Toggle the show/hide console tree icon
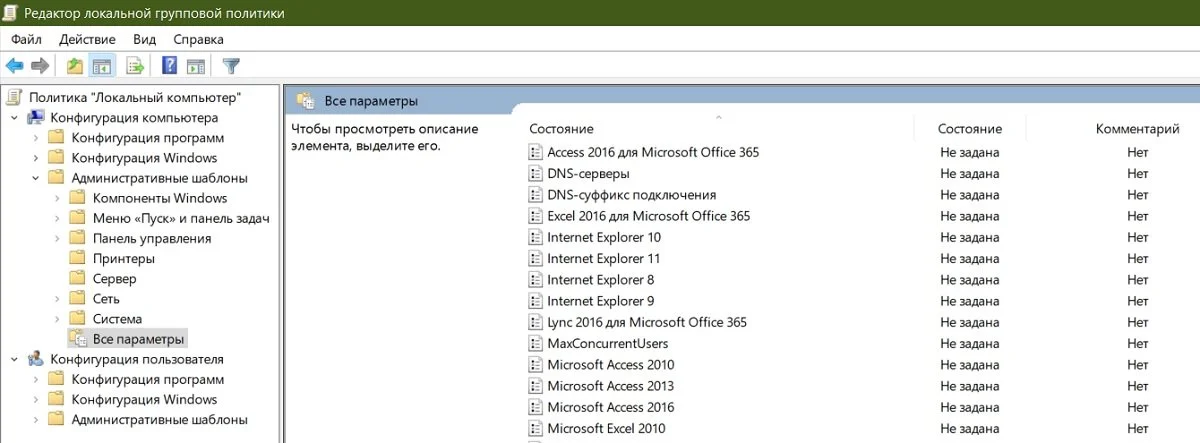Viewport: 1200px width, 443px height. pos(101,66)
